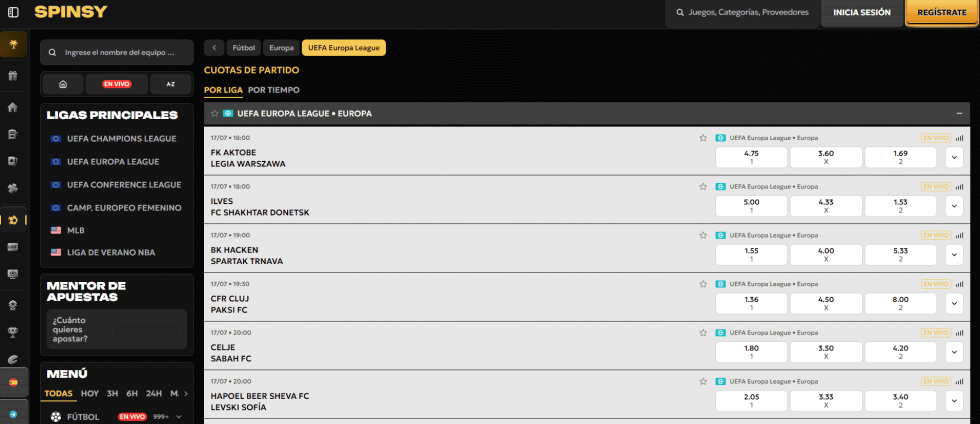980x424 pixels.
Task: Favorite the Ilves vs Shakhtar Donetsk match
Action: pyautogui.click(x=703, y=186)
